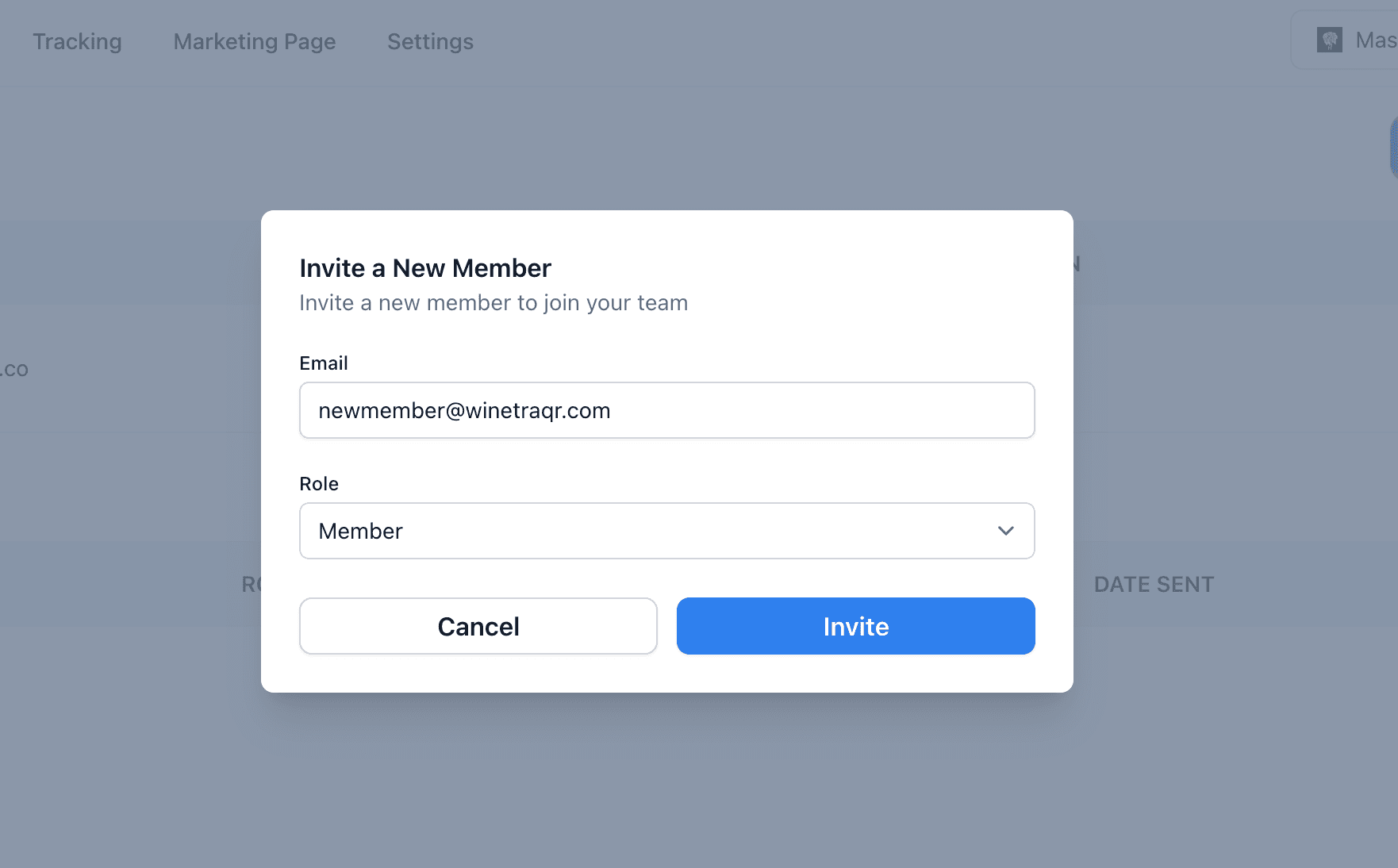Open the Marketing Page tab
This screenshot has height=868, width=1398.
coord(254,41)
